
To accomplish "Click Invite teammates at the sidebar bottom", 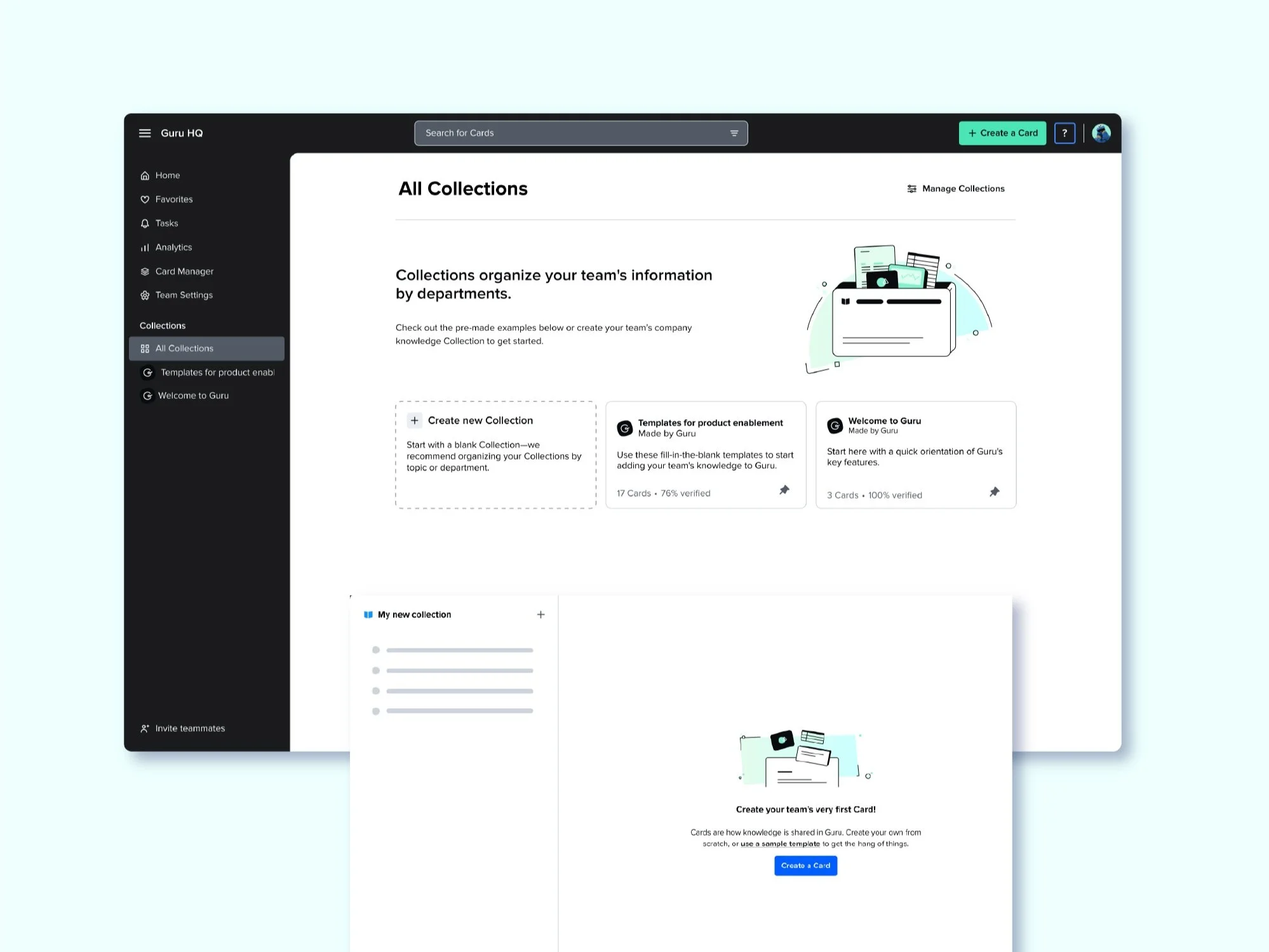I will click(x=189, y=728).
